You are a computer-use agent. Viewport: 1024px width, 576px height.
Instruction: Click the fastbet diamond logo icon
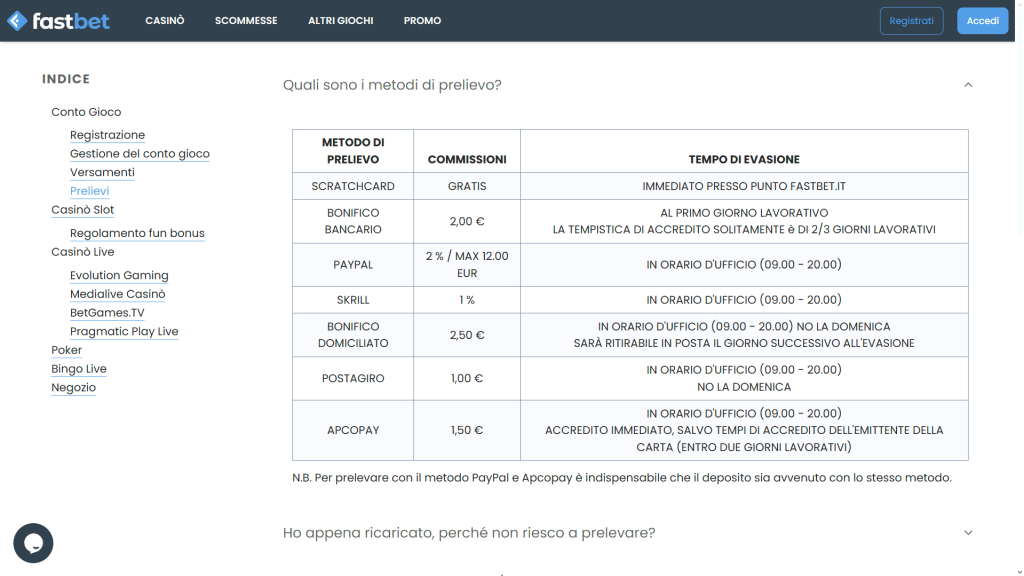(x=16, y=20)
